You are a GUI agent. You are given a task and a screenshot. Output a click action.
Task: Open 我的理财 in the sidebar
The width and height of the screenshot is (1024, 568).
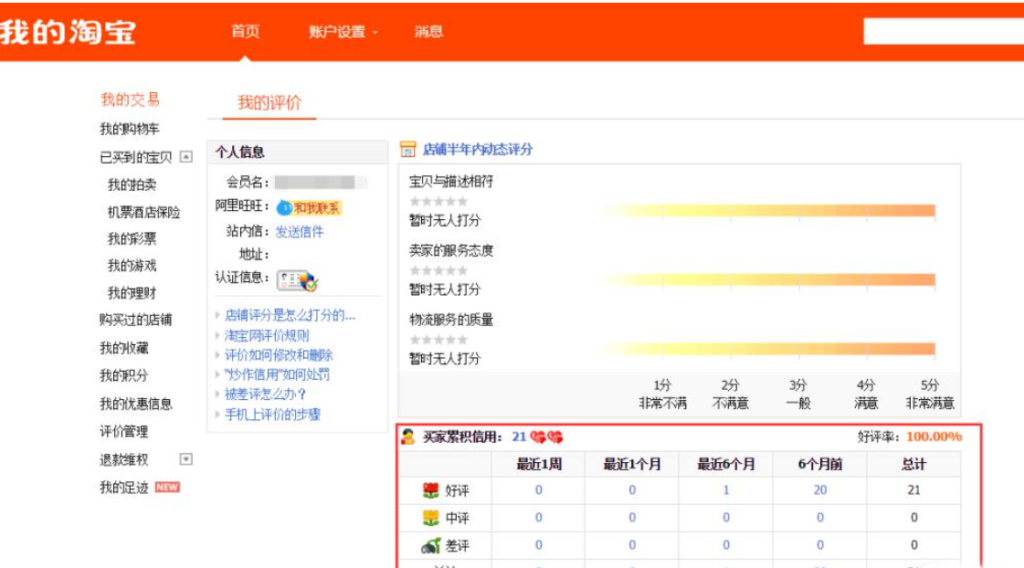tap(132, 293)
